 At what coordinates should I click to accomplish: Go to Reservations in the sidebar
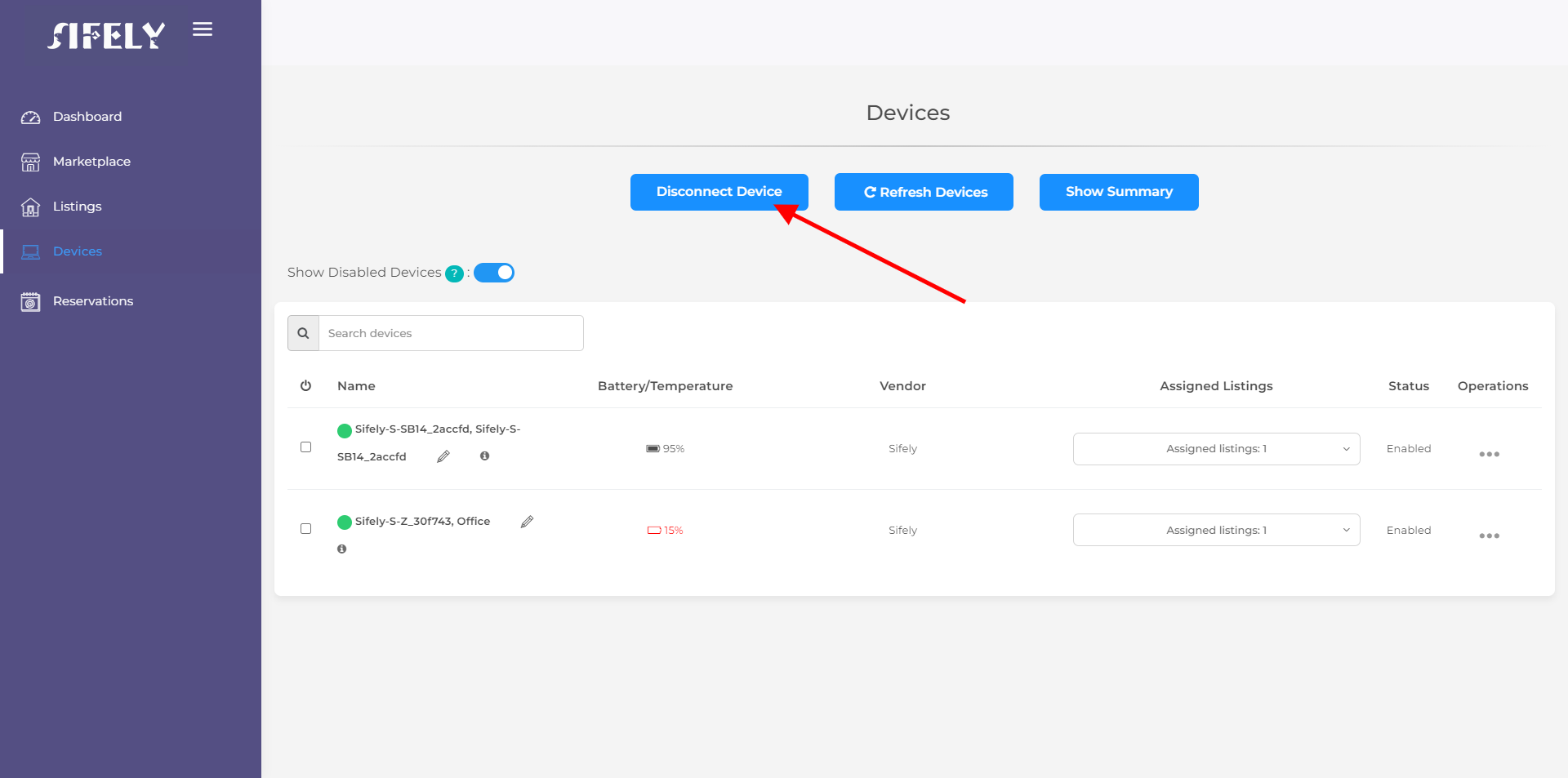point(93,301)
